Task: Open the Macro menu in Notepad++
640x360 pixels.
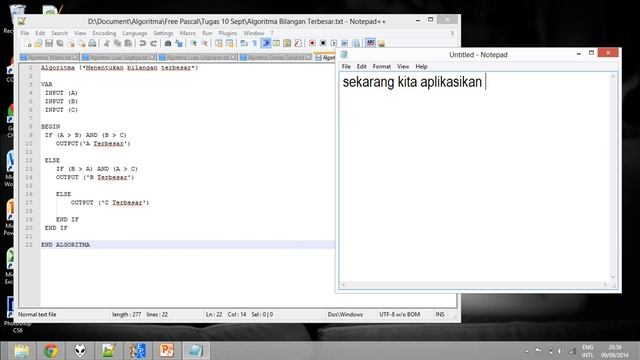Action: pos(188,33)
